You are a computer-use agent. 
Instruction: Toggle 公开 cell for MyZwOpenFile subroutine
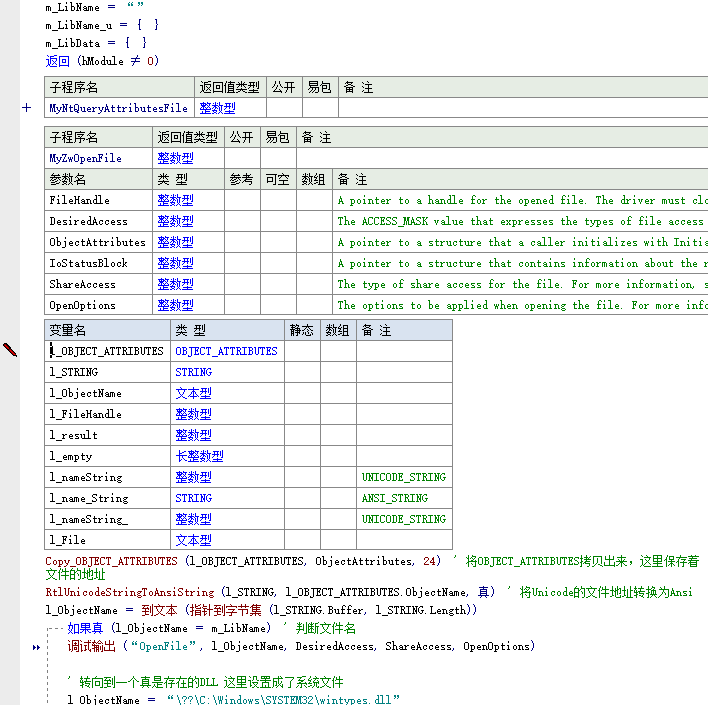pos(242,158)
